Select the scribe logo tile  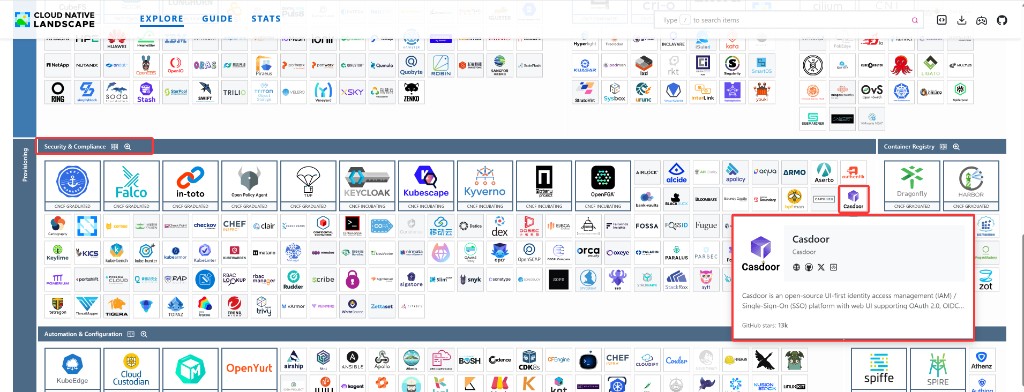pyautogui.click(x=323, y=280)
